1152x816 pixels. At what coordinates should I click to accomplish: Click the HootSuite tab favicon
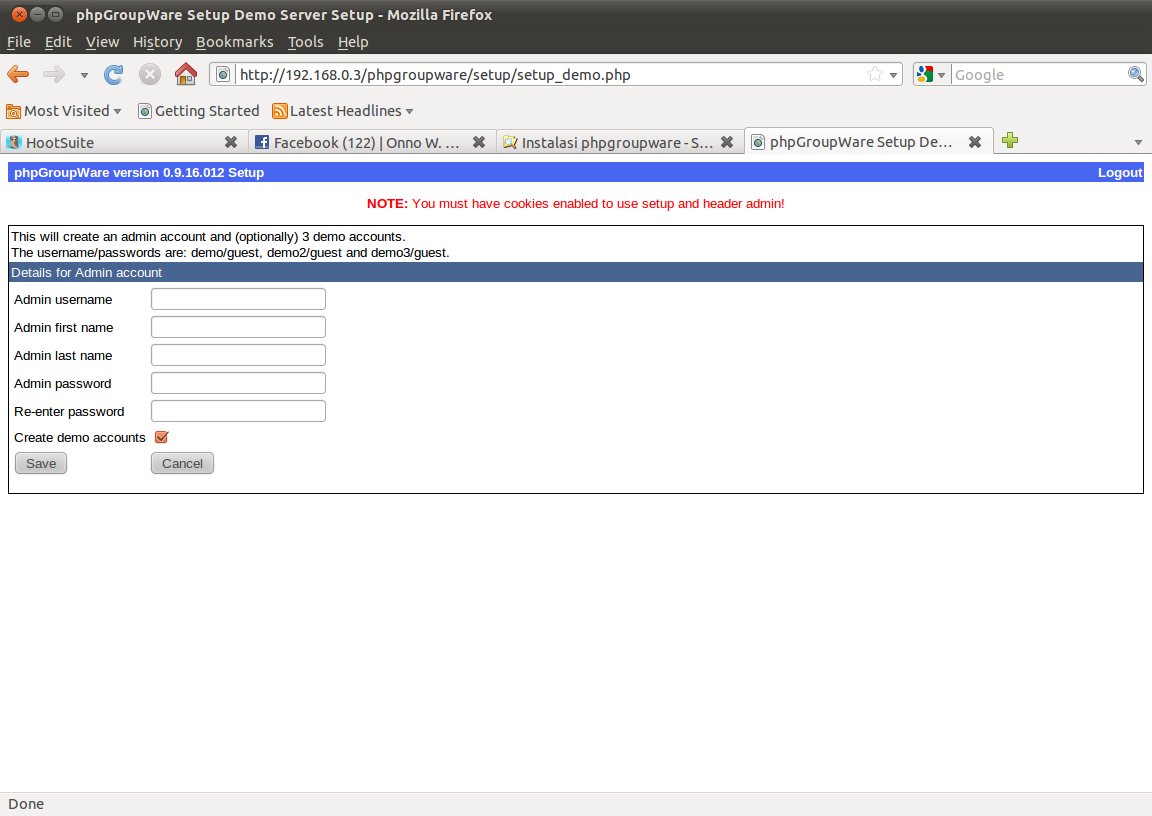pyautogui.click(x=14, y=142)
